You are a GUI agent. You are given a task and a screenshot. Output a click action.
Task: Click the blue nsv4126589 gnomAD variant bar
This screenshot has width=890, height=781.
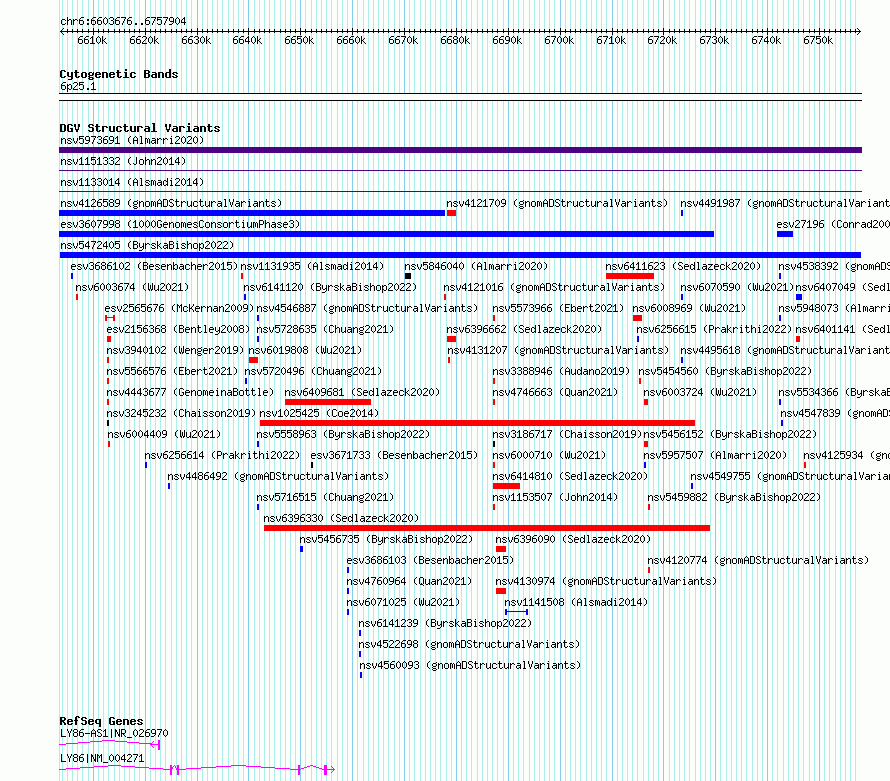pos(252,213)
